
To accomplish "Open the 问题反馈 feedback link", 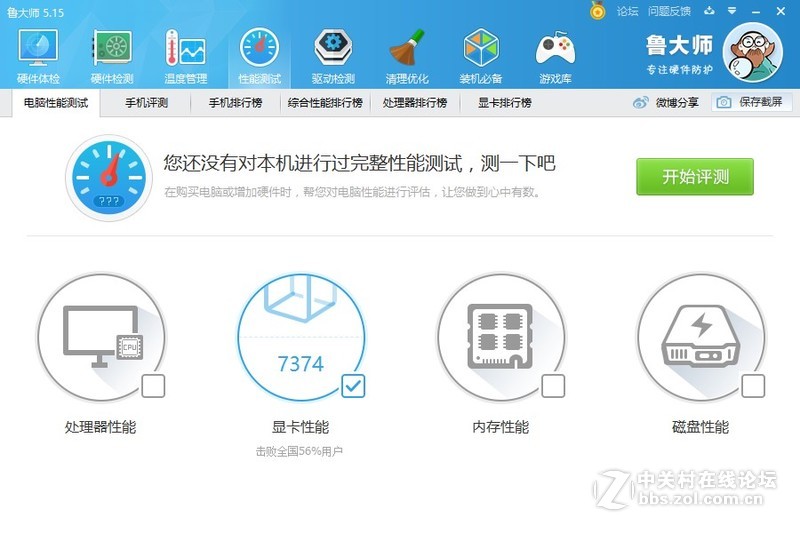I will coord(669,11).
